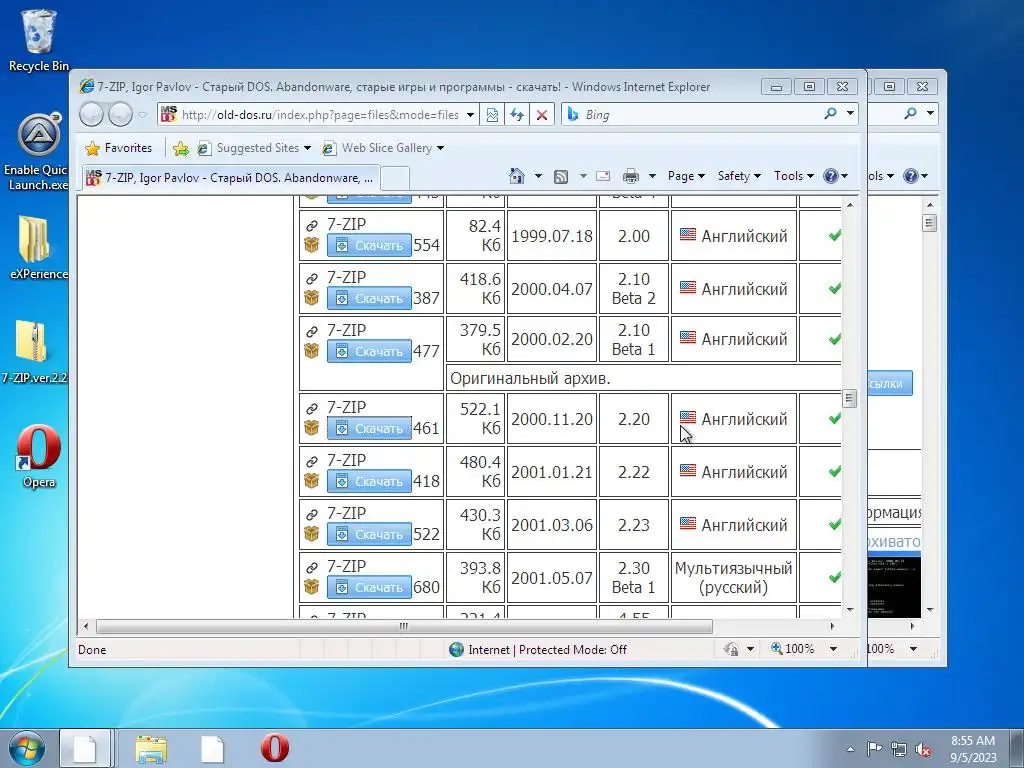Screen dimensions: 1024x768
Task: Open the recent pages dropdown beside Forward
Action: click(142, 115)
